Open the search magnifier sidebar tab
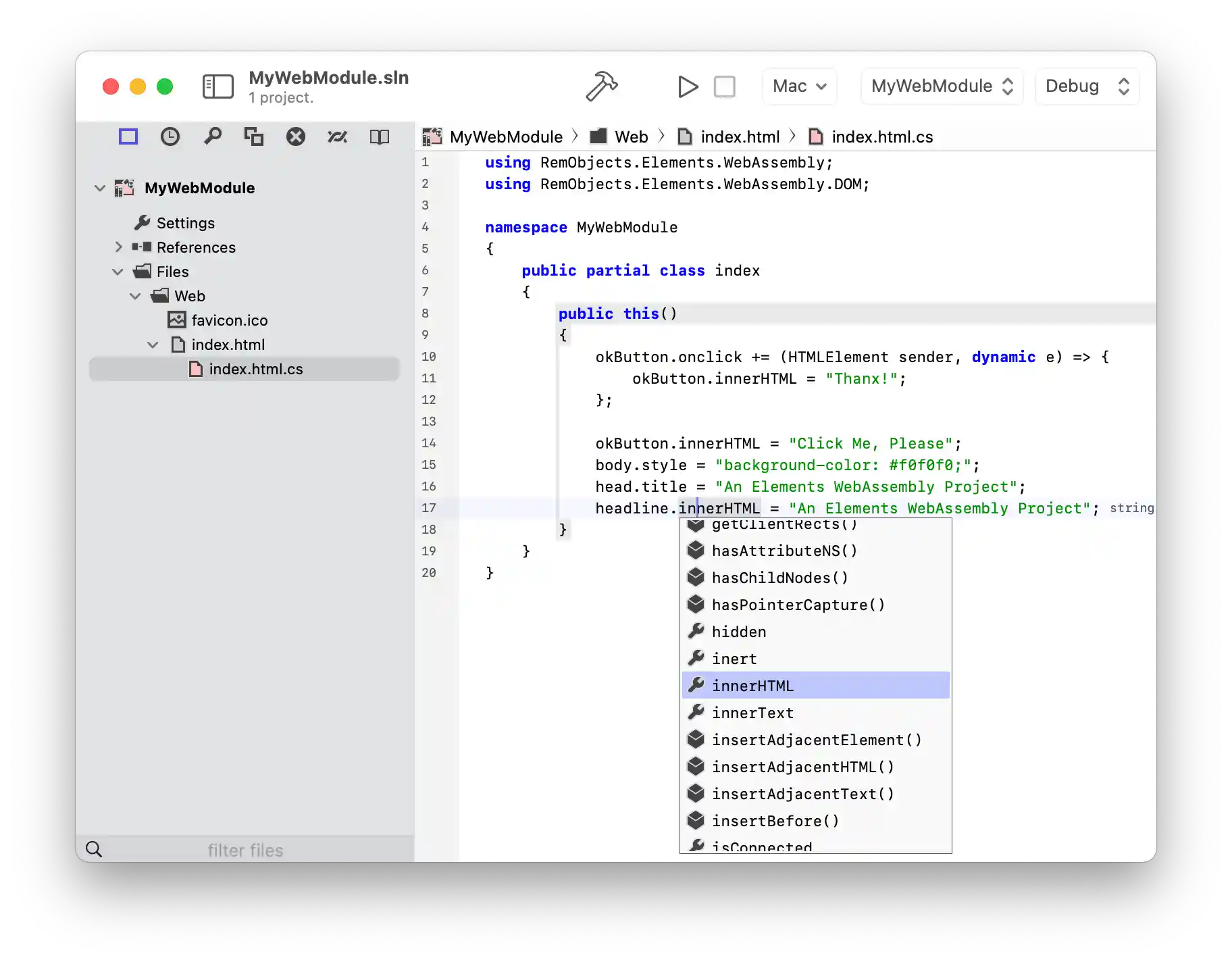This screenshot has width=1232, height=962. tap(212, 137)
